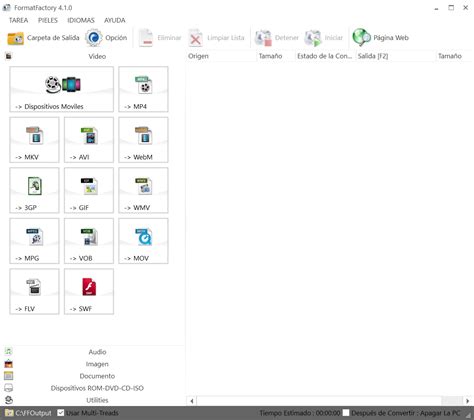Screen dimensions: 474x420
Task: Choose the MKV conversion tile
Action: 34,140
